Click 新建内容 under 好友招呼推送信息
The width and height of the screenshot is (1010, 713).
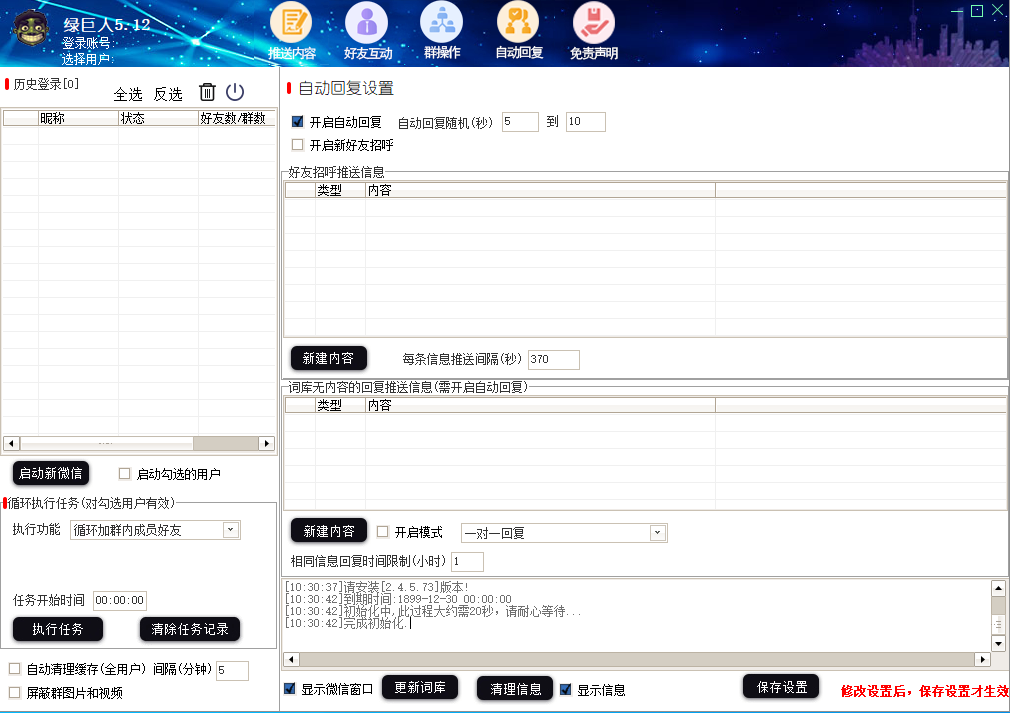(329, 358)
